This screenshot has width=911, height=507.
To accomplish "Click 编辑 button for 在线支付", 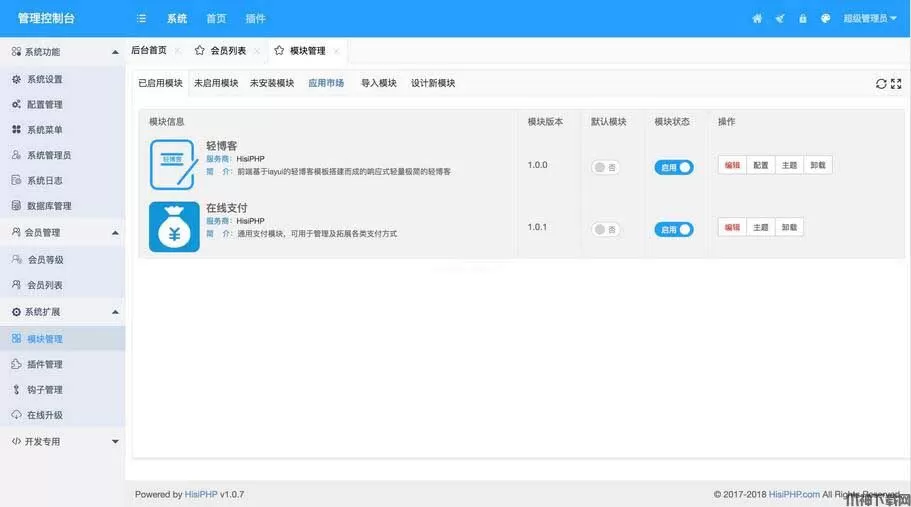I will (732, 227).
